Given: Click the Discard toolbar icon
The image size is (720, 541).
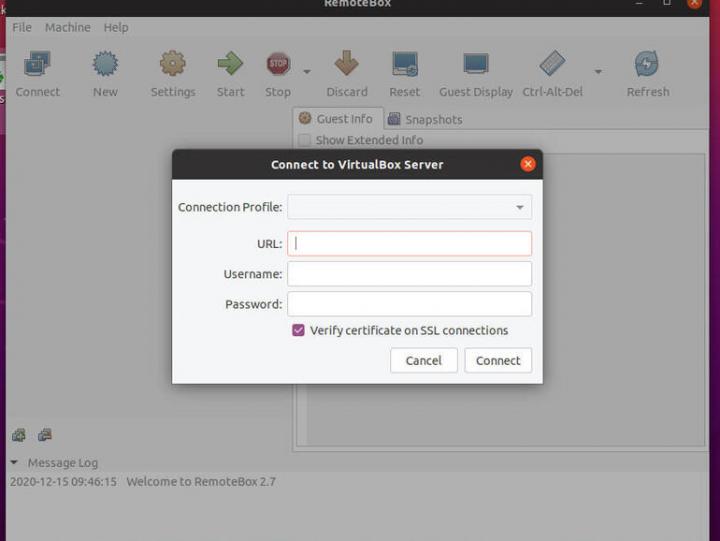Looking at the screenshot, I should tap(346, 66).
